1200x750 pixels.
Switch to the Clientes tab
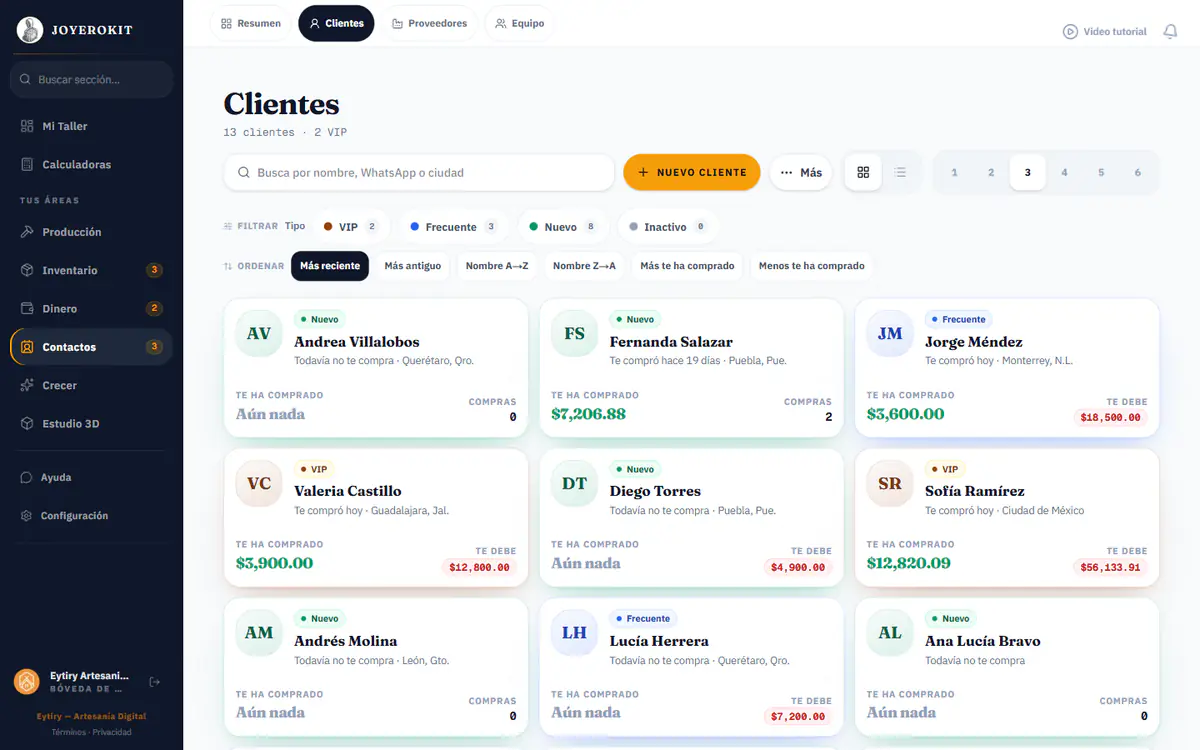[x=336, y=23]
